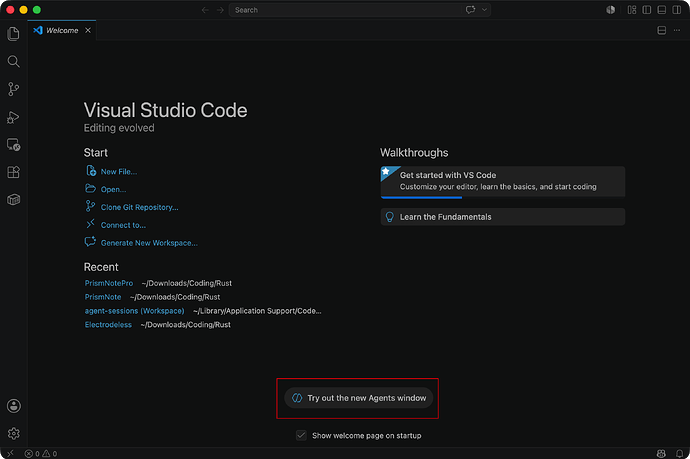This screenshot has height=459, width=690.
Task: Open the Accounts menu icon
Action: [x=14, y=406]
